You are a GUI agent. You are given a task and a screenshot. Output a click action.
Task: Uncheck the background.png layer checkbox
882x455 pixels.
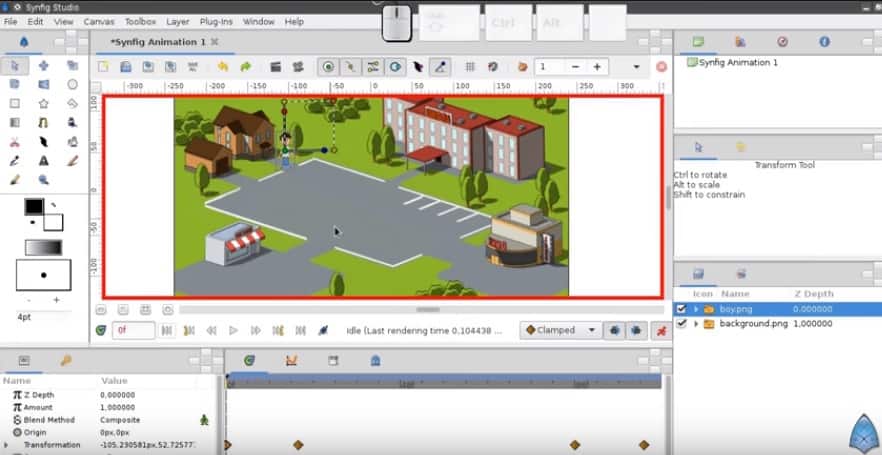point(682,323)
